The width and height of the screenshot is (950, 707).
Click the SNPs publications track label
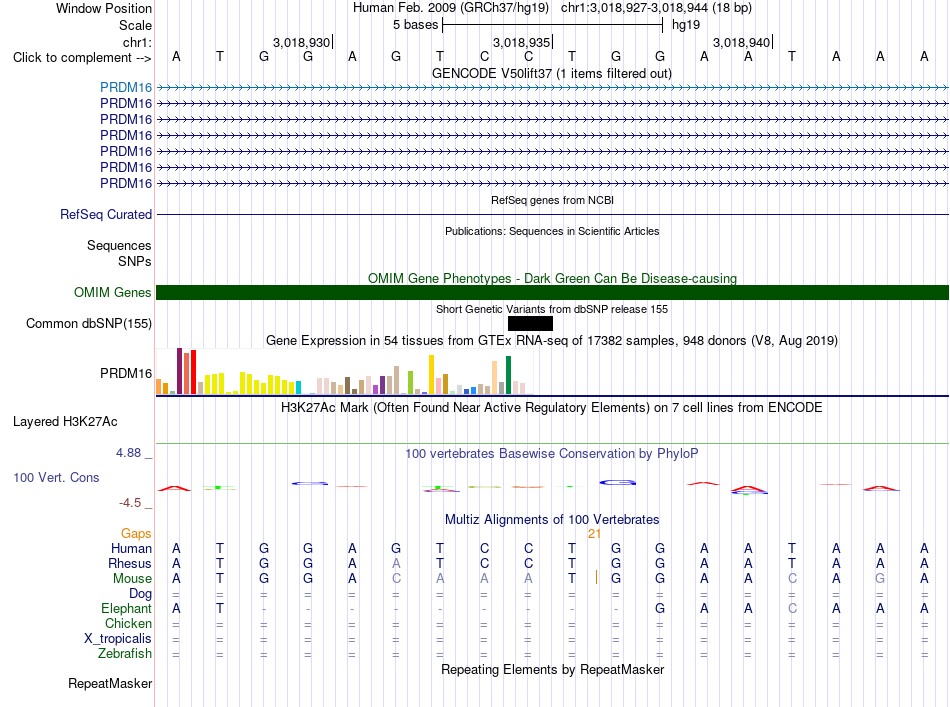(x=135, y=261)
